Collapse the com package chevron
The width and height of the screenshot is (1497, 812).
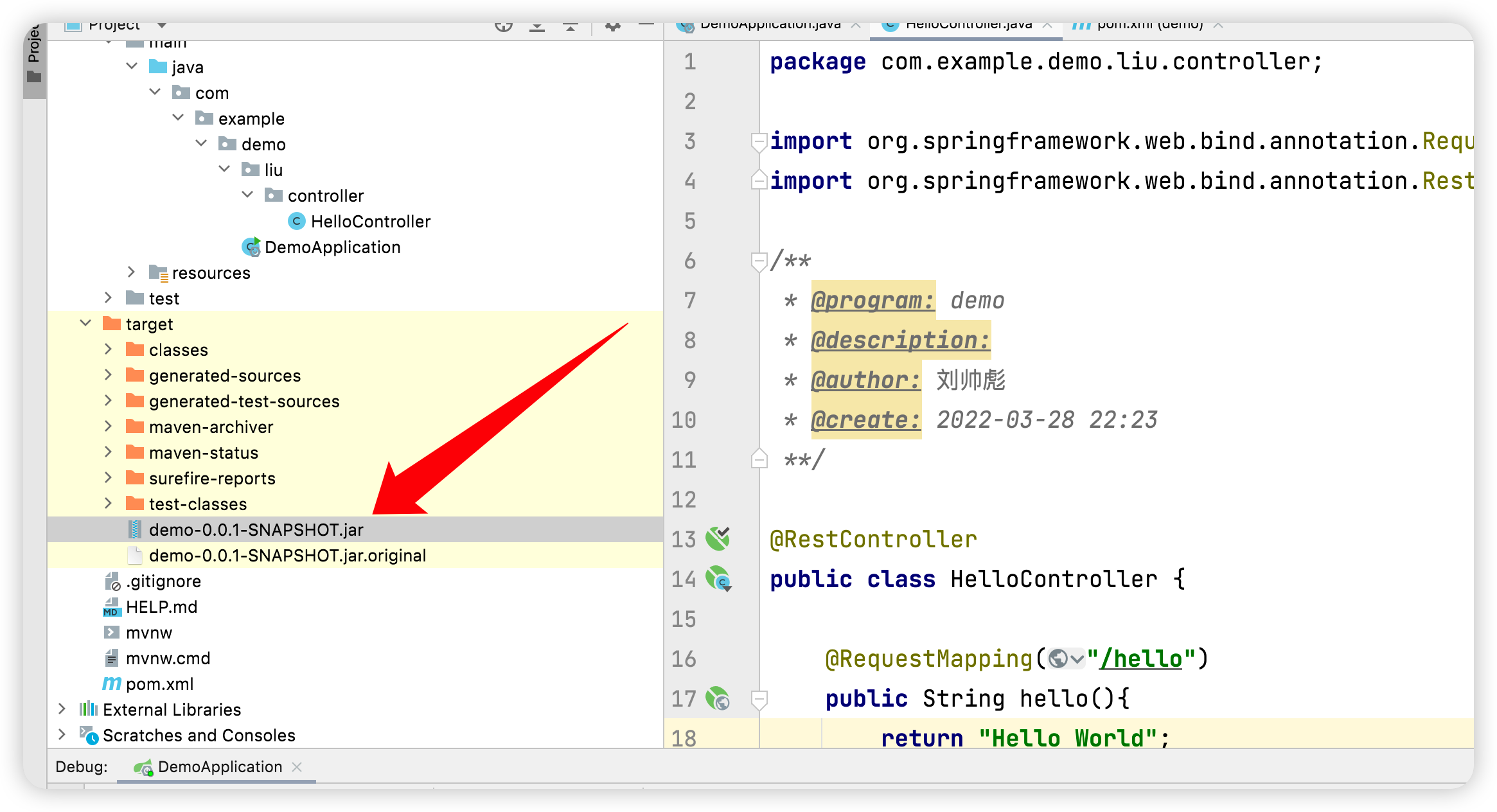pos(155,92)
